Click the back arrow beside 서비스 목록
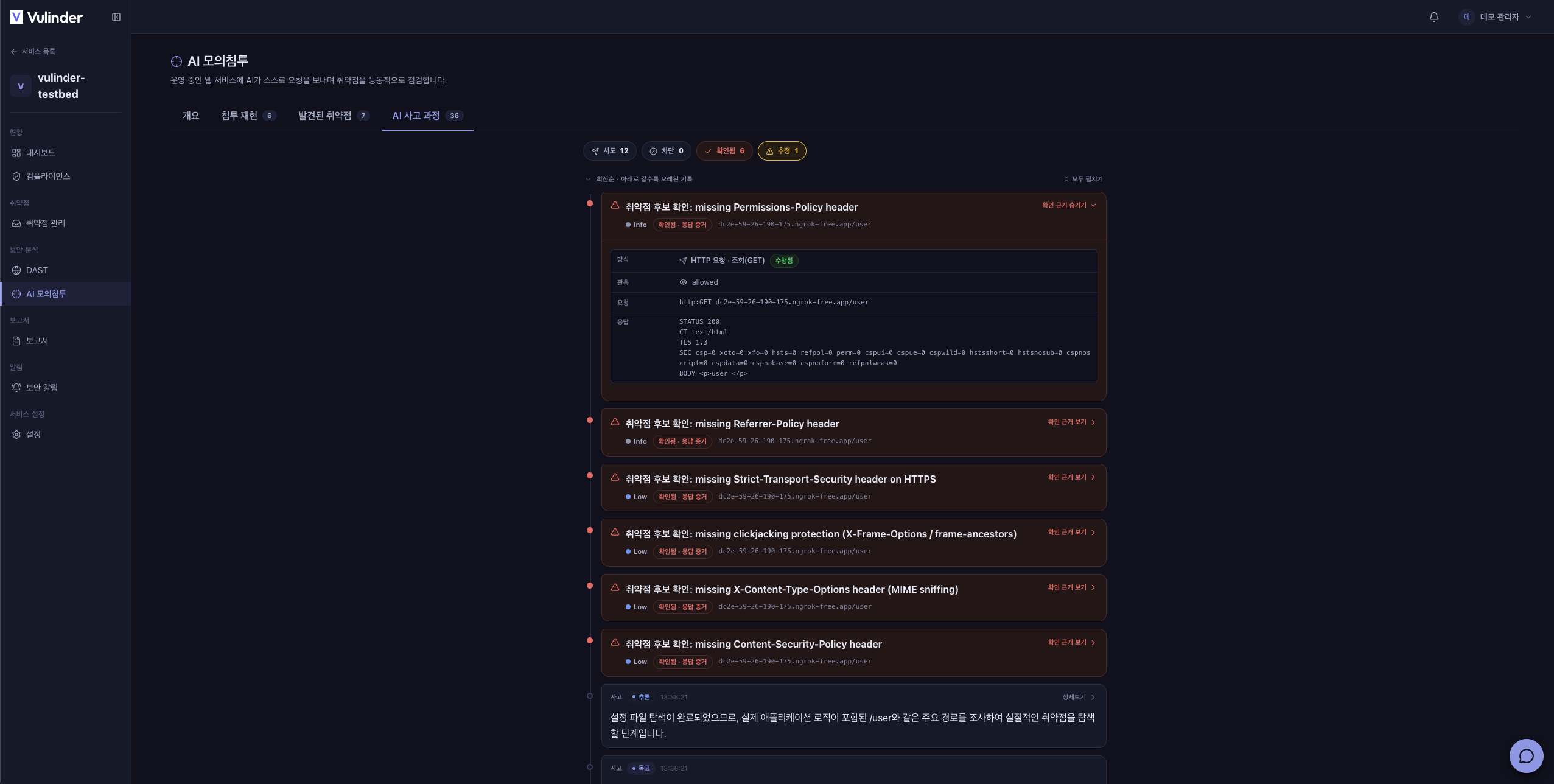Screen dimensions: 1554x784 click(14, 52)
